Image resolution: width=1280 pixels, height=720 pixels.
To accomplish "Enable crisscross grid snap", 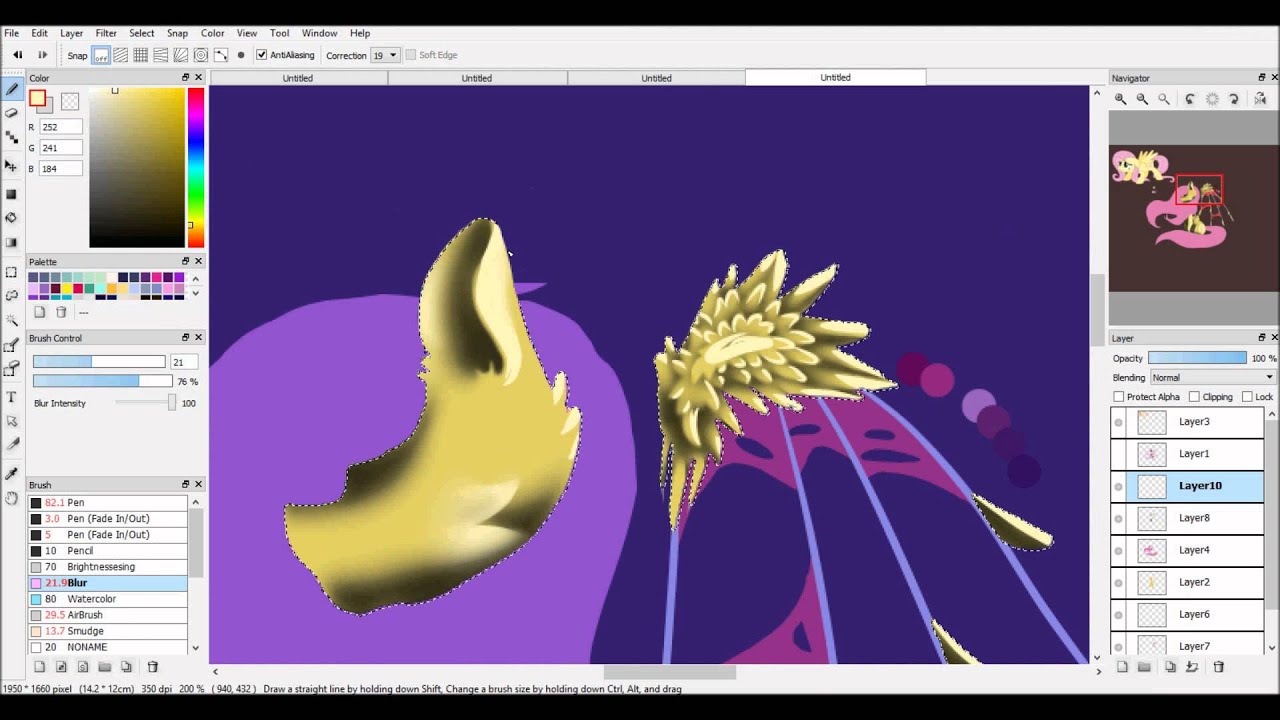I will (x=141, y=55).
